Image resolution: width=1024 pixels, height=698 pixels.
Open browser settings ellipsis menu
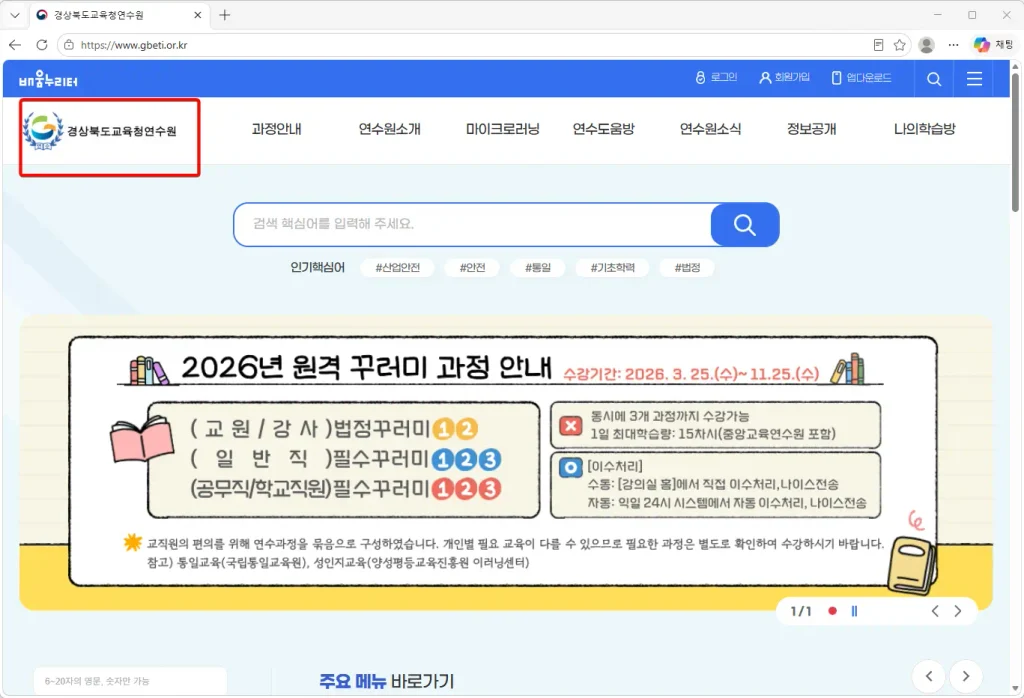953,45
